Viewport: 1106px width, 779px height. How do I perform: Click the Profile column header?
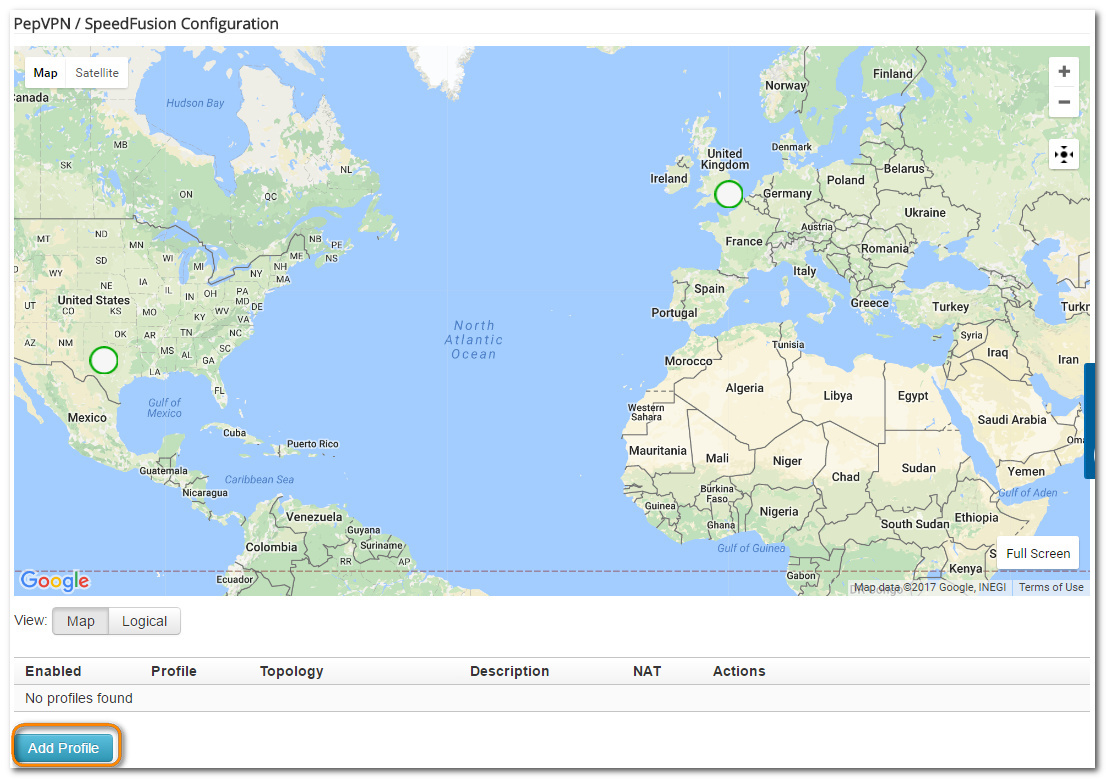pos(173,671)
